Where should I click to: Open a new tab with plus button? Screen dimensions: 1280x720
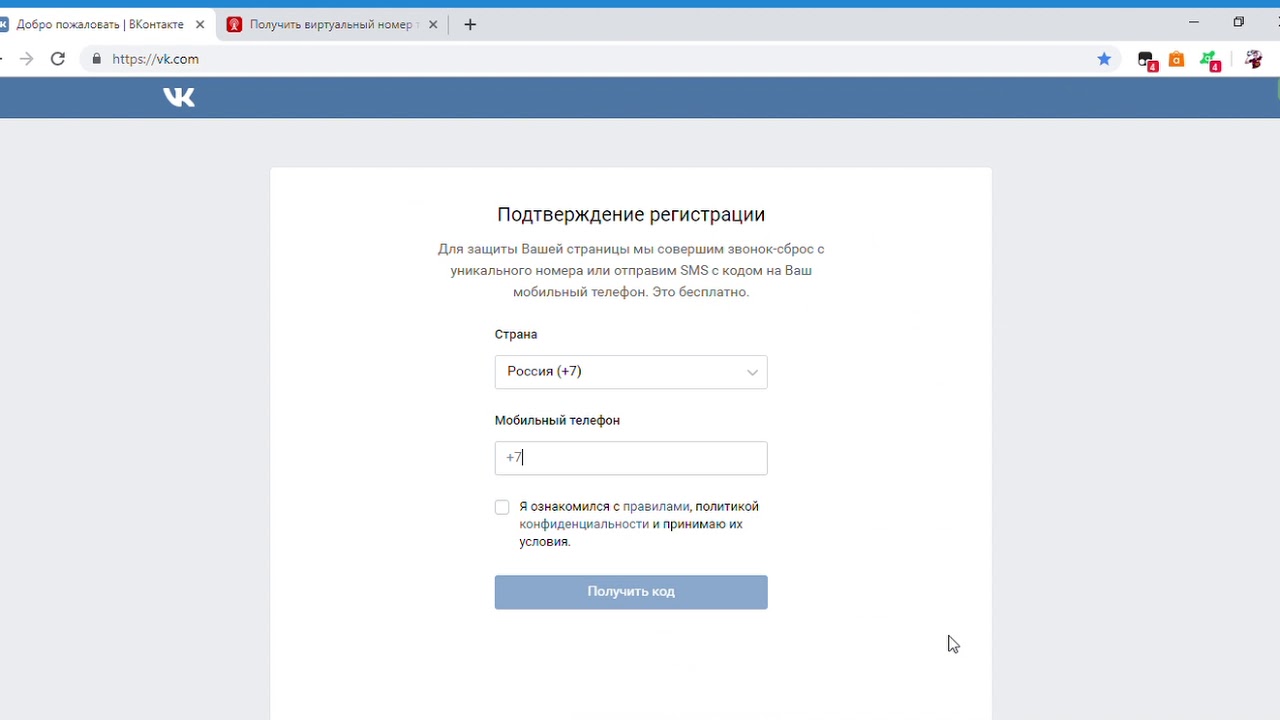click(x=470, y=25)
